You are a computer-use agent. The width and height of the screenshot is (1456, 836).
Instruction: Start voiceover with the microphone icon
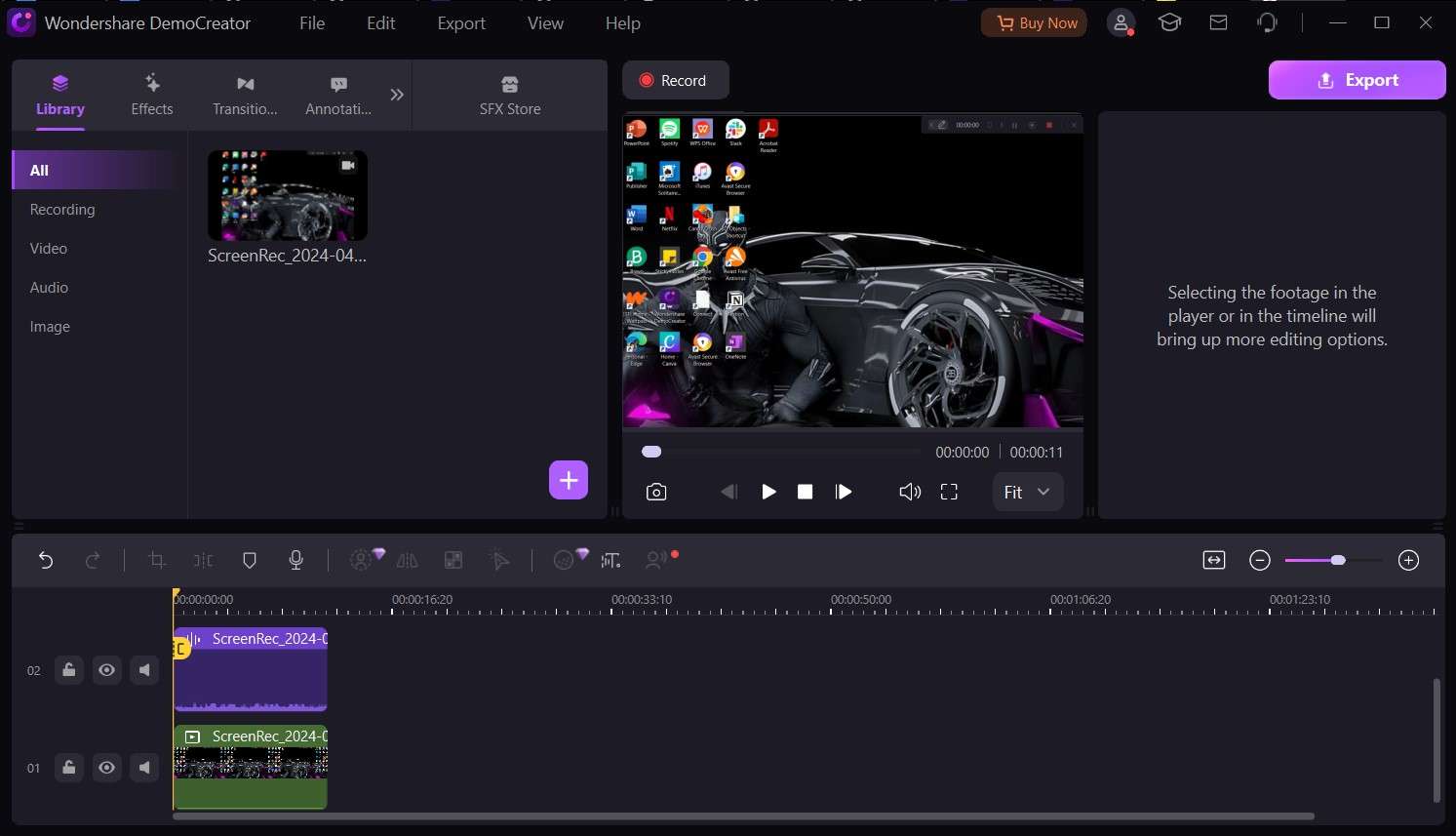coord(296,560)
